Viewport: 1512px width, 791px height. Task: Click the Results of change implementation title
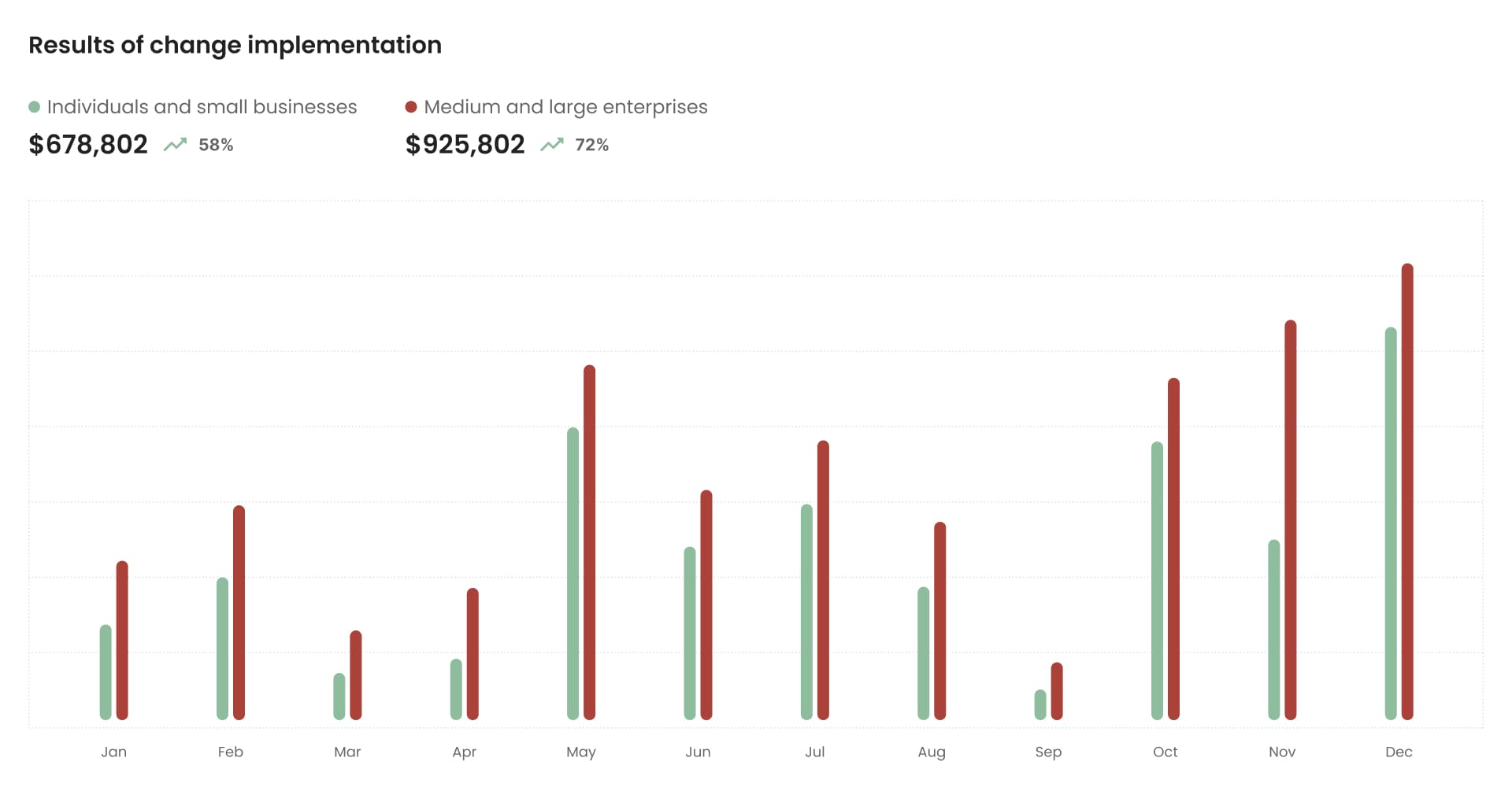[235, 45]
